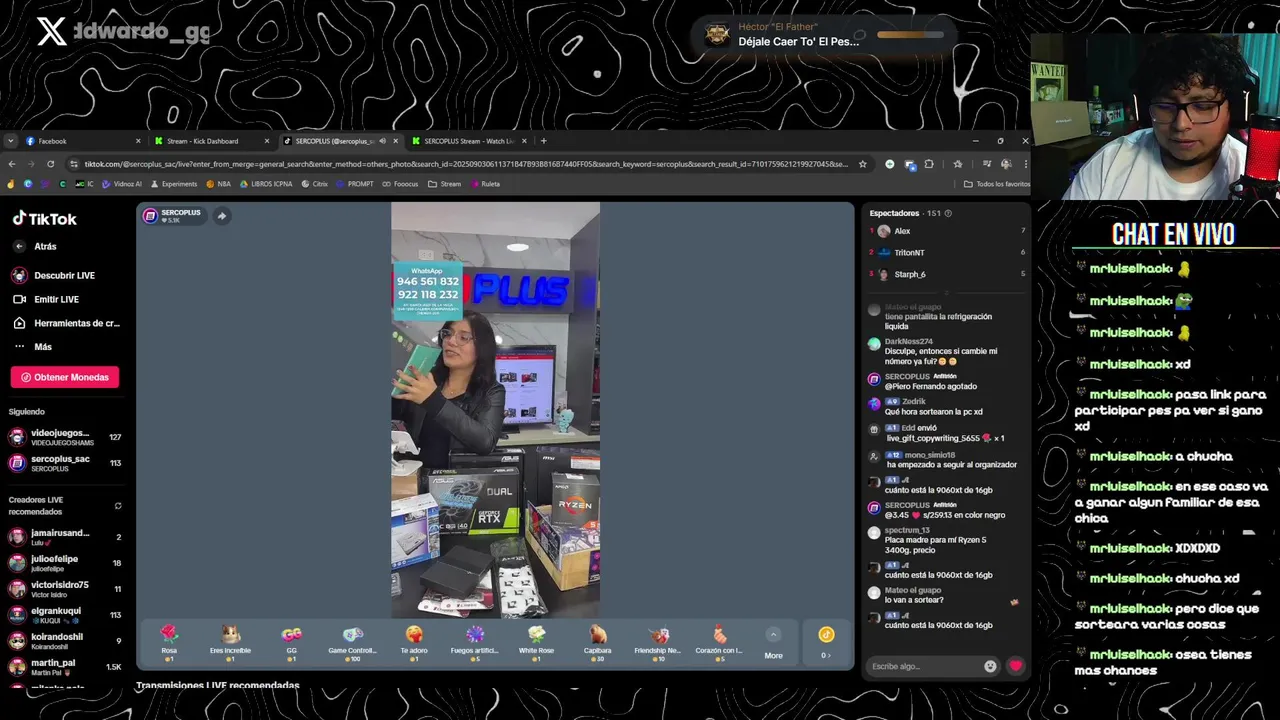Open Vidnoz AI bookmark
The image size is (1280, 720).
122,184
